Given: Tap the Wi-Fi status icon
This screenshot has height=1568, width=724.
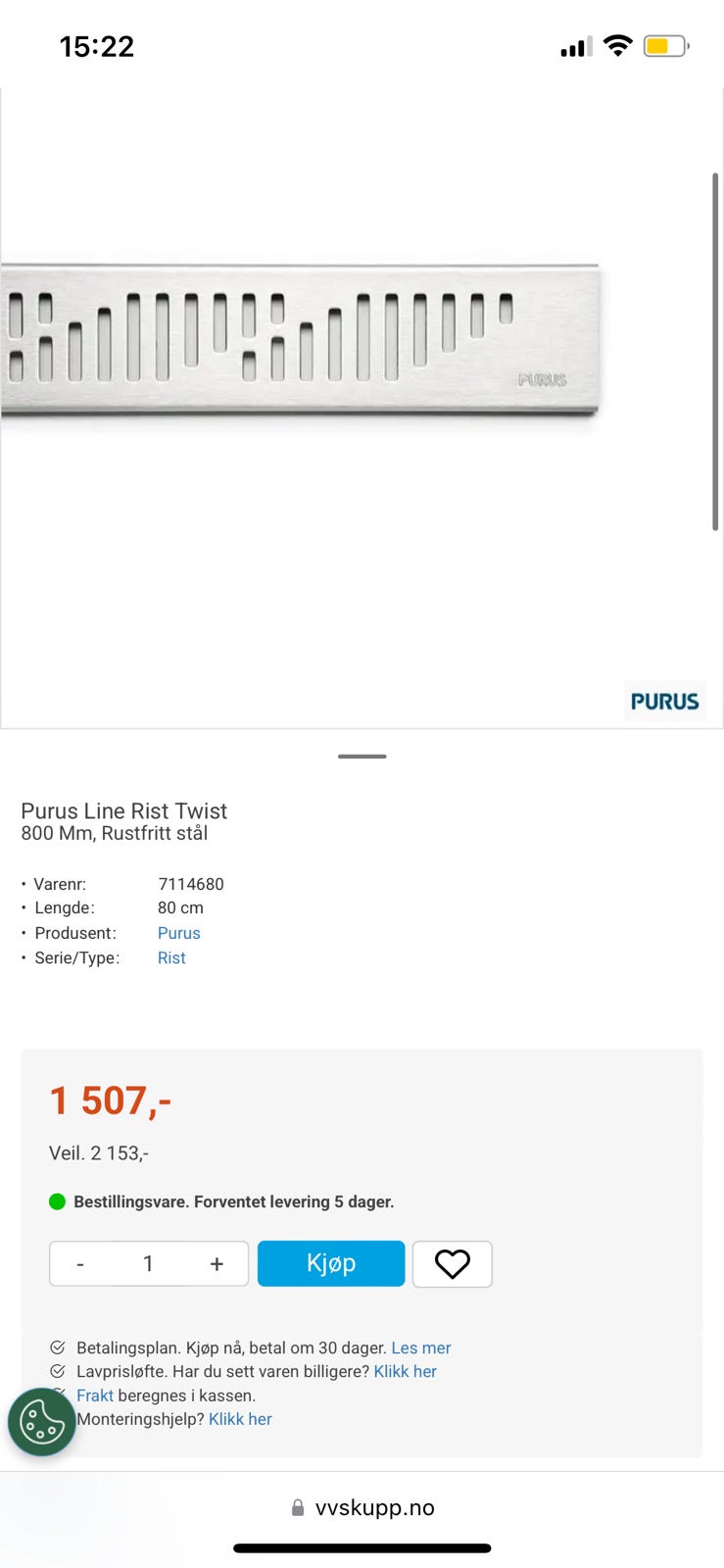Looking at the screenshot, I should (617, 45).
